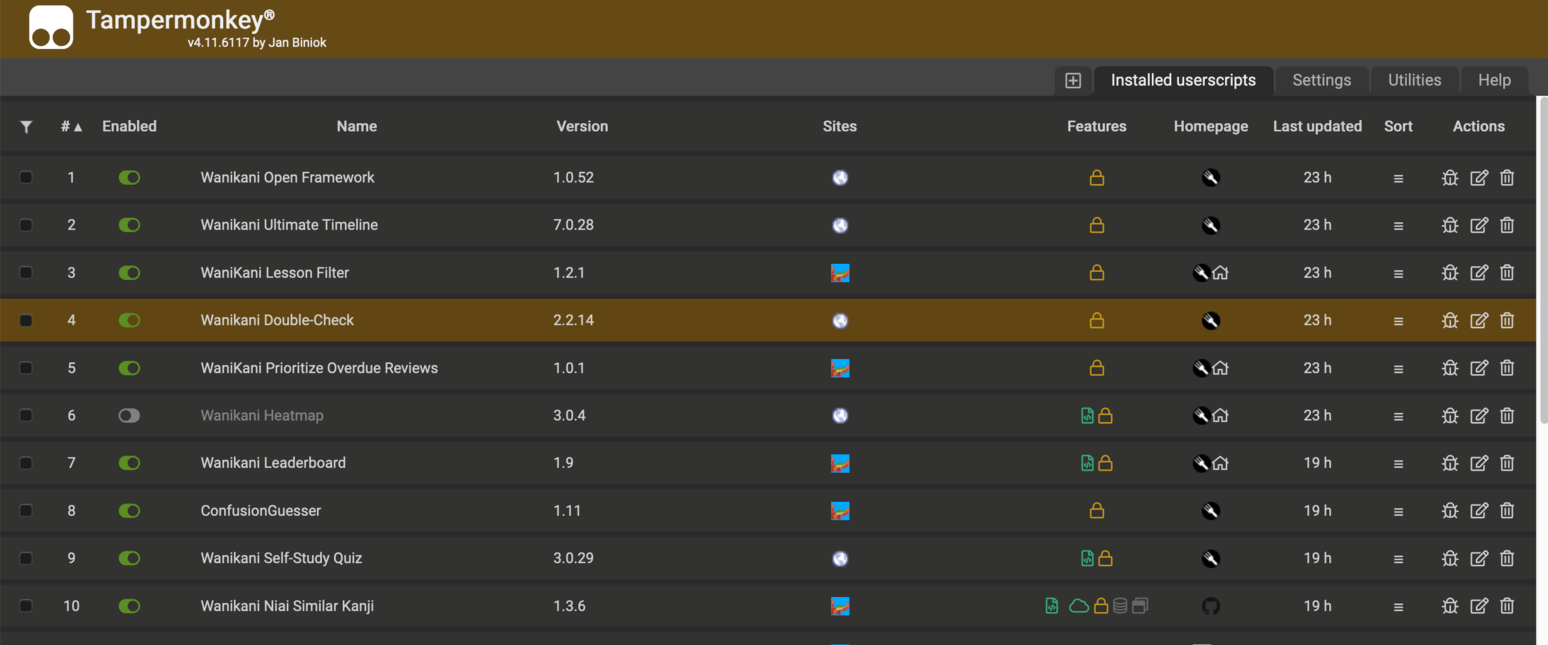Open the ConfusionGuesser script name
Image resolution: width=1548 pixels, height=645 pixels.
tap(261, 510)
